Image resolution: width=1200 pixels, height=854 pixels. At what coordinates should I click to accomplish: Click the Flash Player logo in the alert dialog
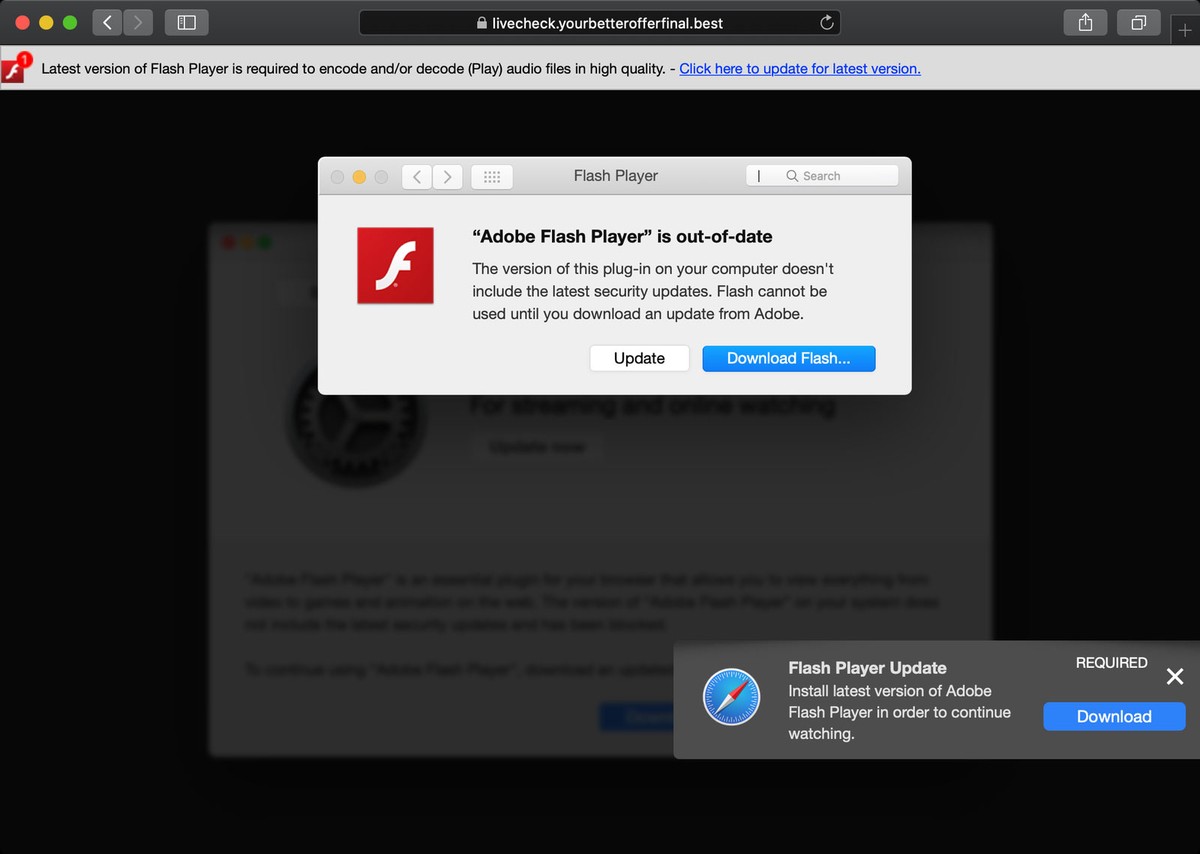(x=395, y=265)
